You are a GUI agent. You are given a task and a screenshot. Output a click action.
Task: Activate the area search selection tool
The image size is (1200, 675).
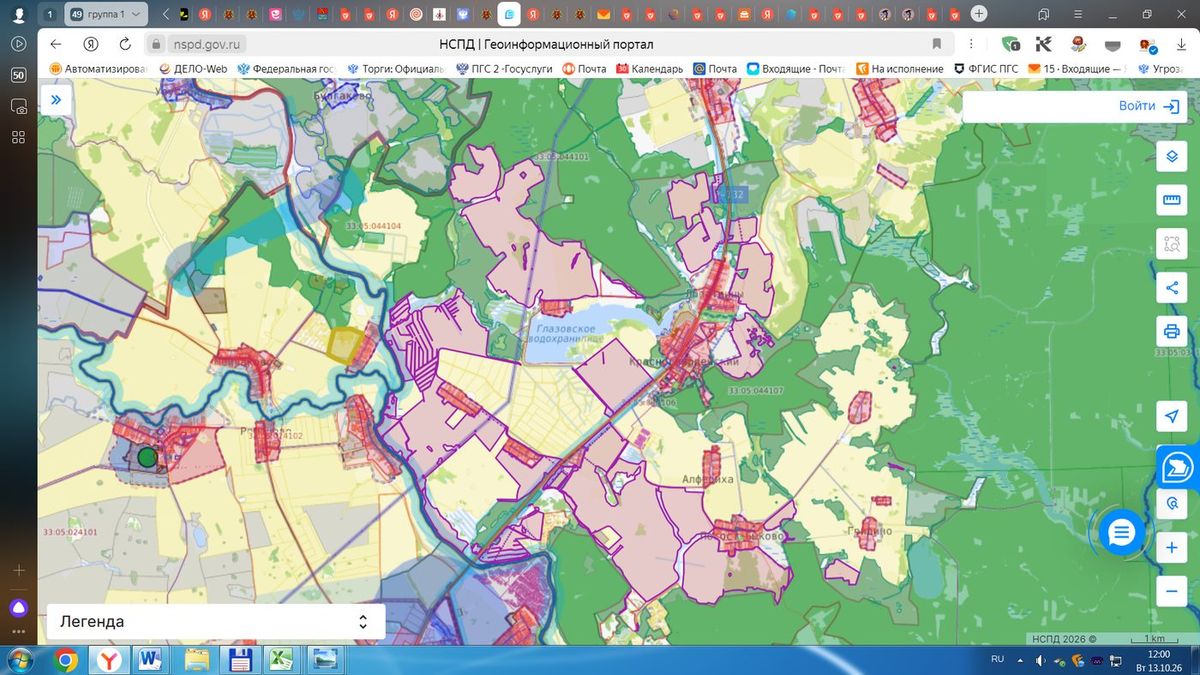click(1171, 244)
